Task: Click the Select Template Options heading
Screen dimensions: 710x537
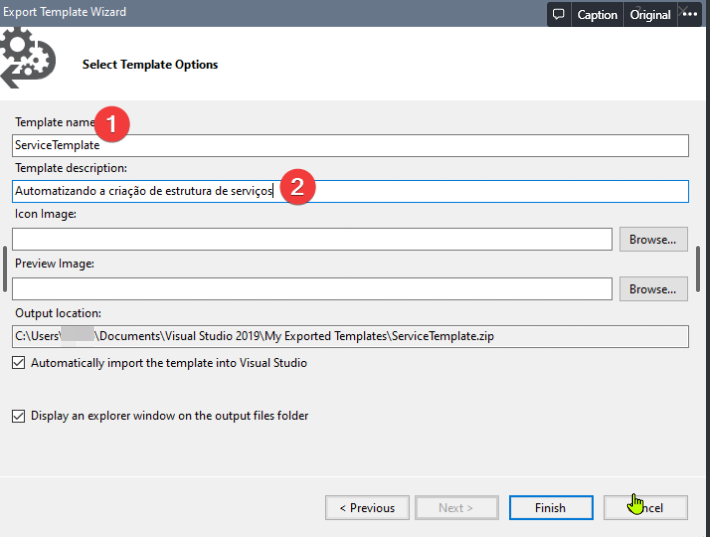Action: (150, 64)
